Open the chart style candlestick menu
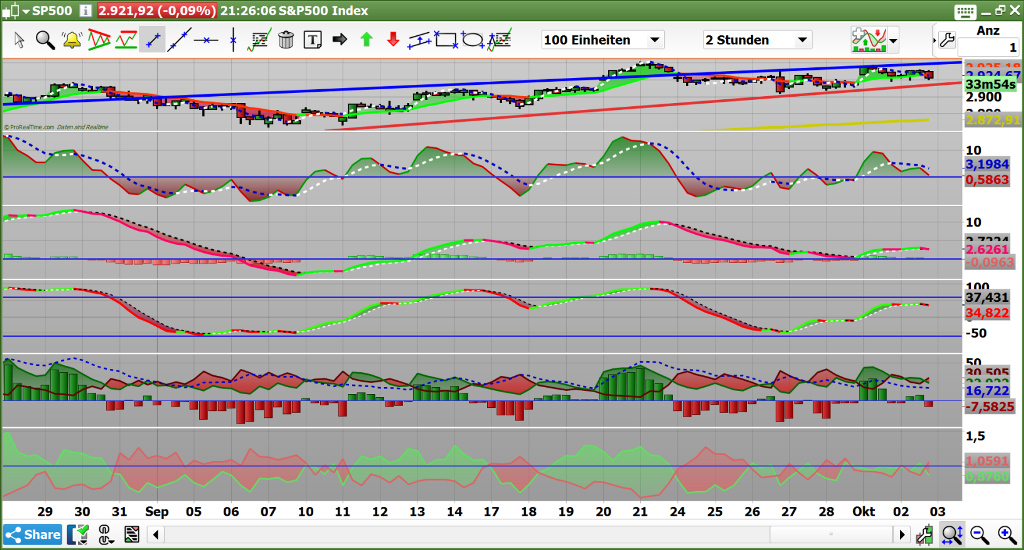1024x550 pixels. coord(16,10)
